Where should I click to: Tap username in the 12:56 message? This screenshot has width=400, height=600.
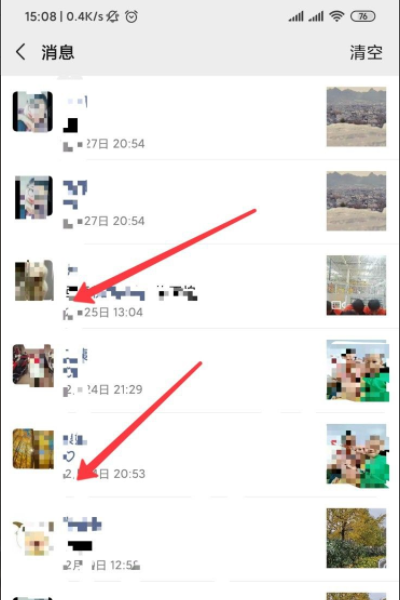pos(82,524)
